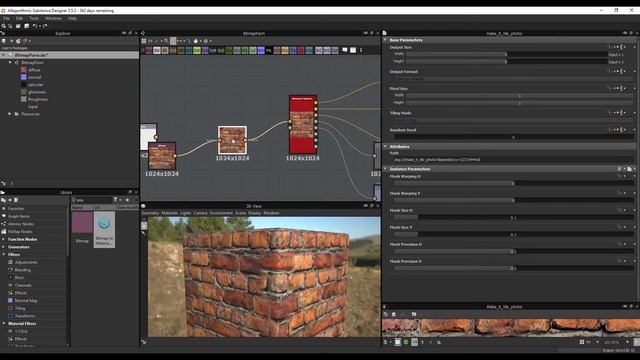Click the new package icon in Explorer toolbar
640x360 pixels.
point(4,41)
